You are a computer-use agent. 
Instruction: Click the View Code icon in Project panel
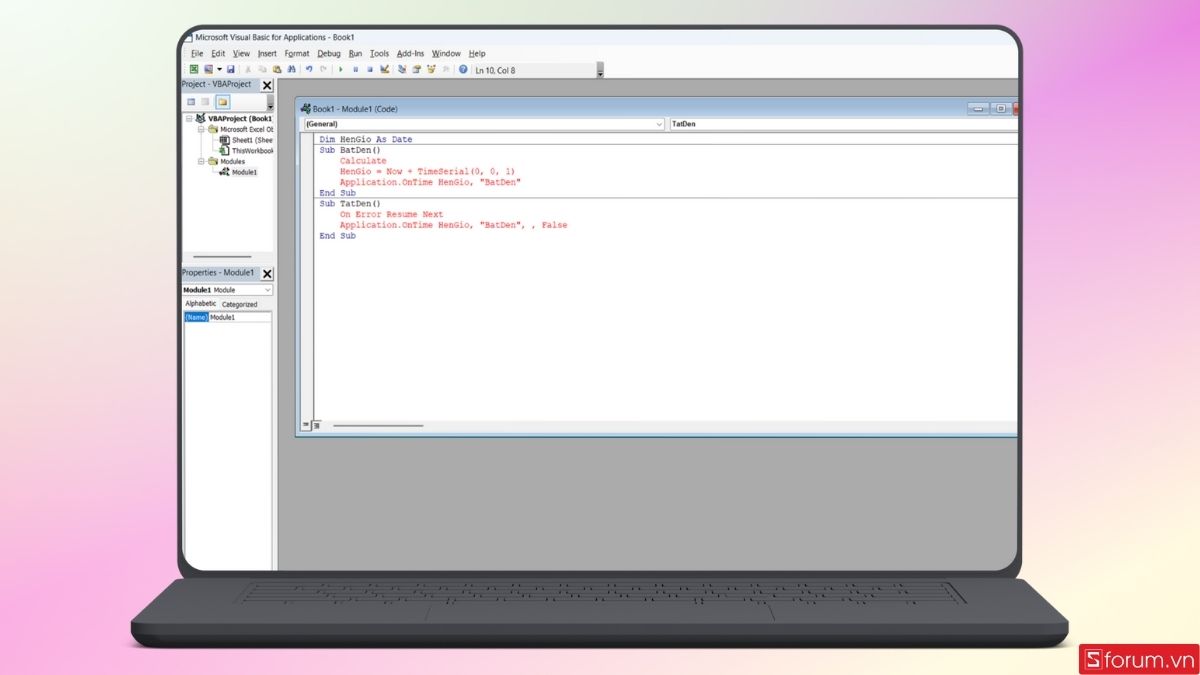coord(191,101)
